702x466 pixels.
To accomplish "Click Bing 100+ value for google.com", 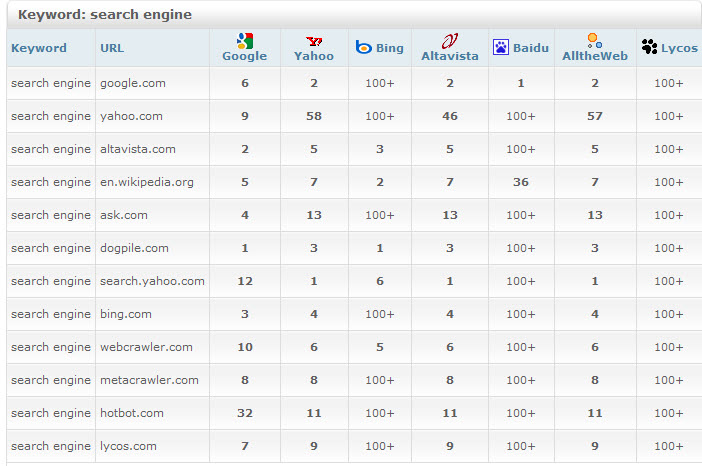I will click(380, 83).
